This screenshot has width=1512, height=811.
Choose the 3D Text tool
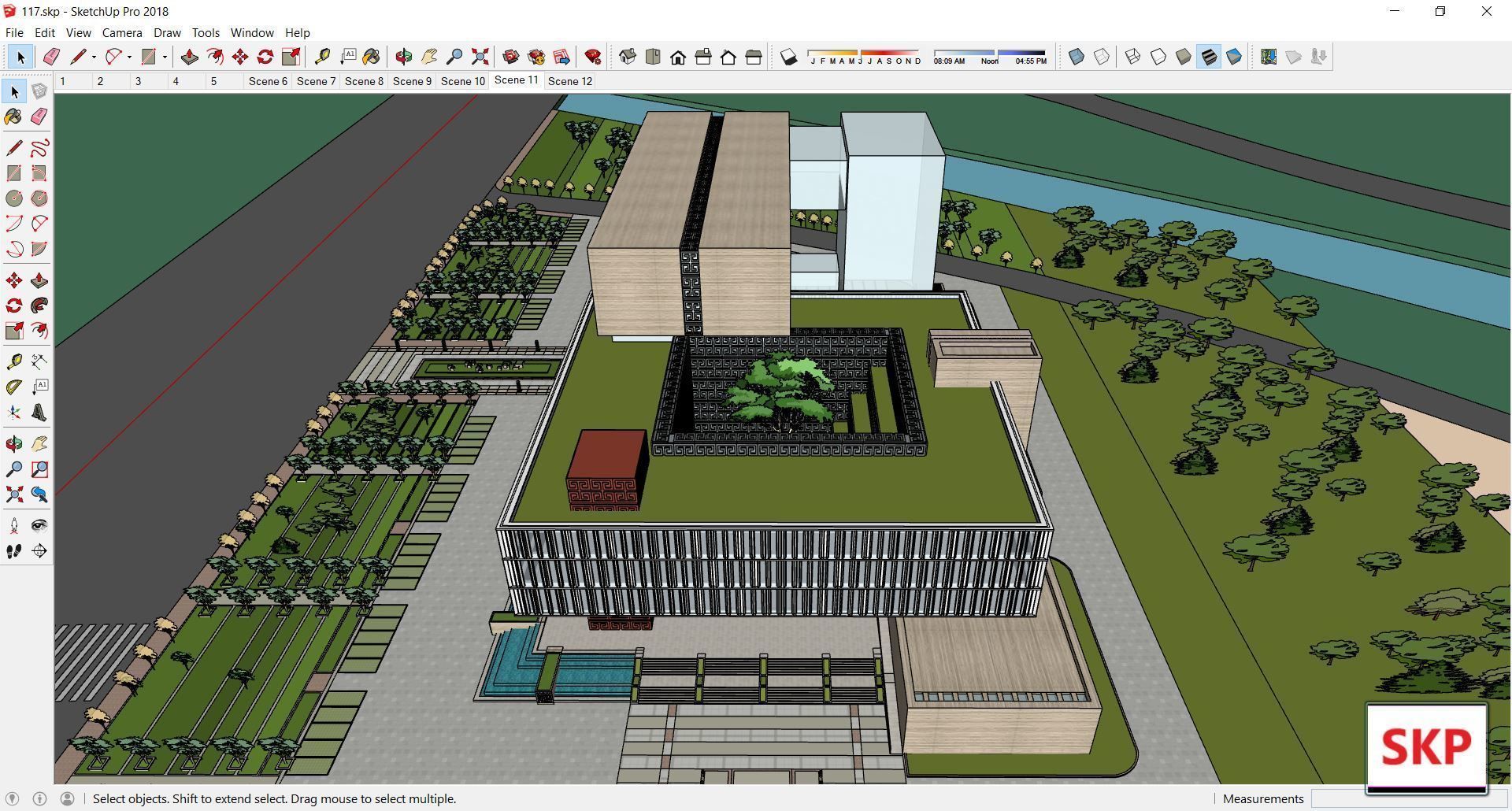tap(39, 413)
